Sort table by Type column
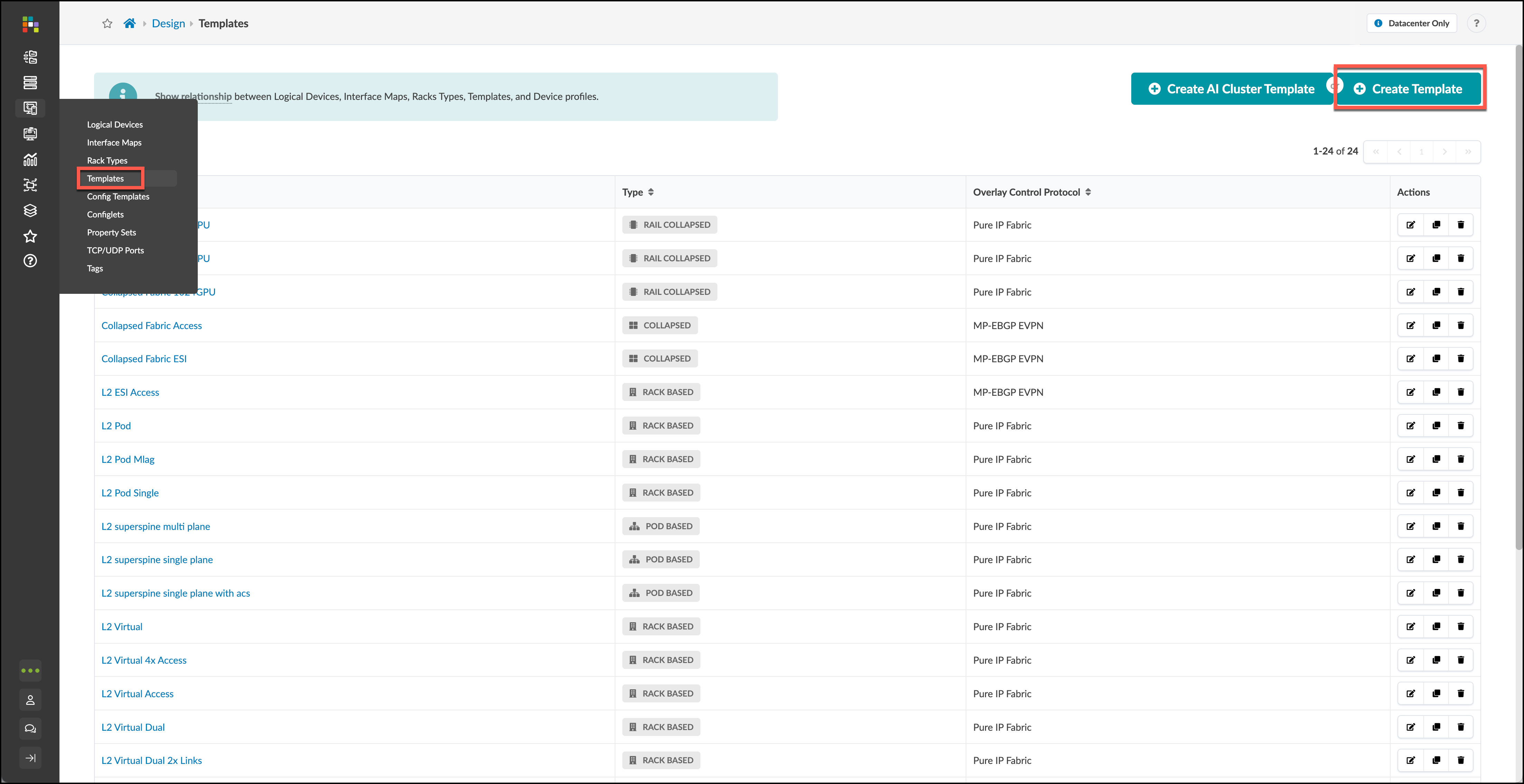1524x784 pixels. [x=638, y=192]
